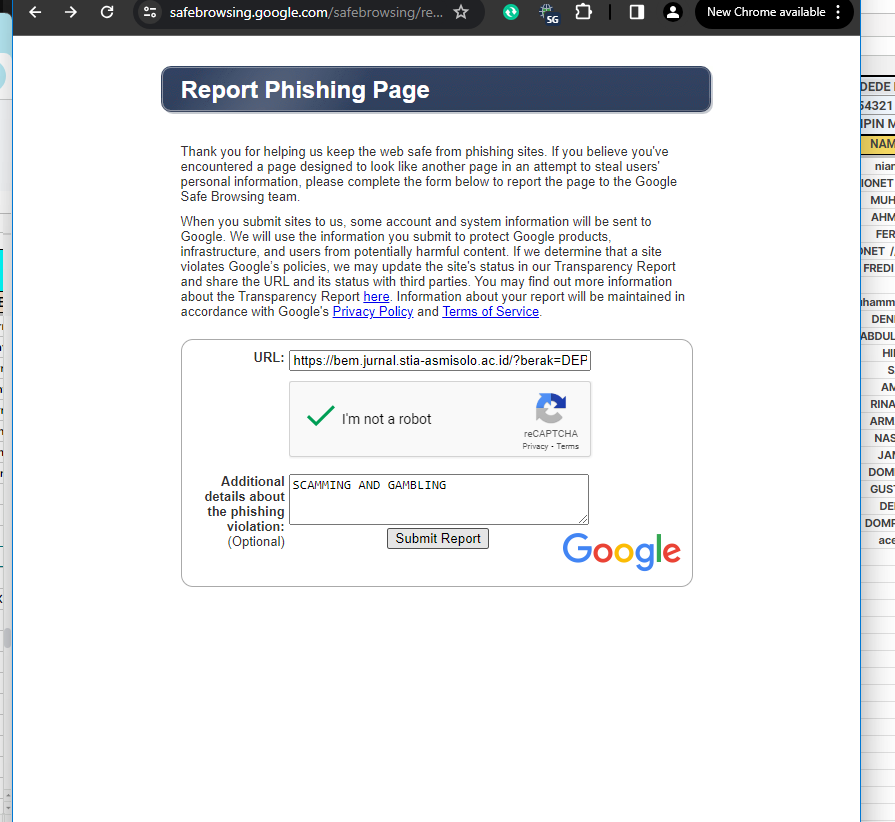Go forward in browser history
895x822 pixels.
71,12
